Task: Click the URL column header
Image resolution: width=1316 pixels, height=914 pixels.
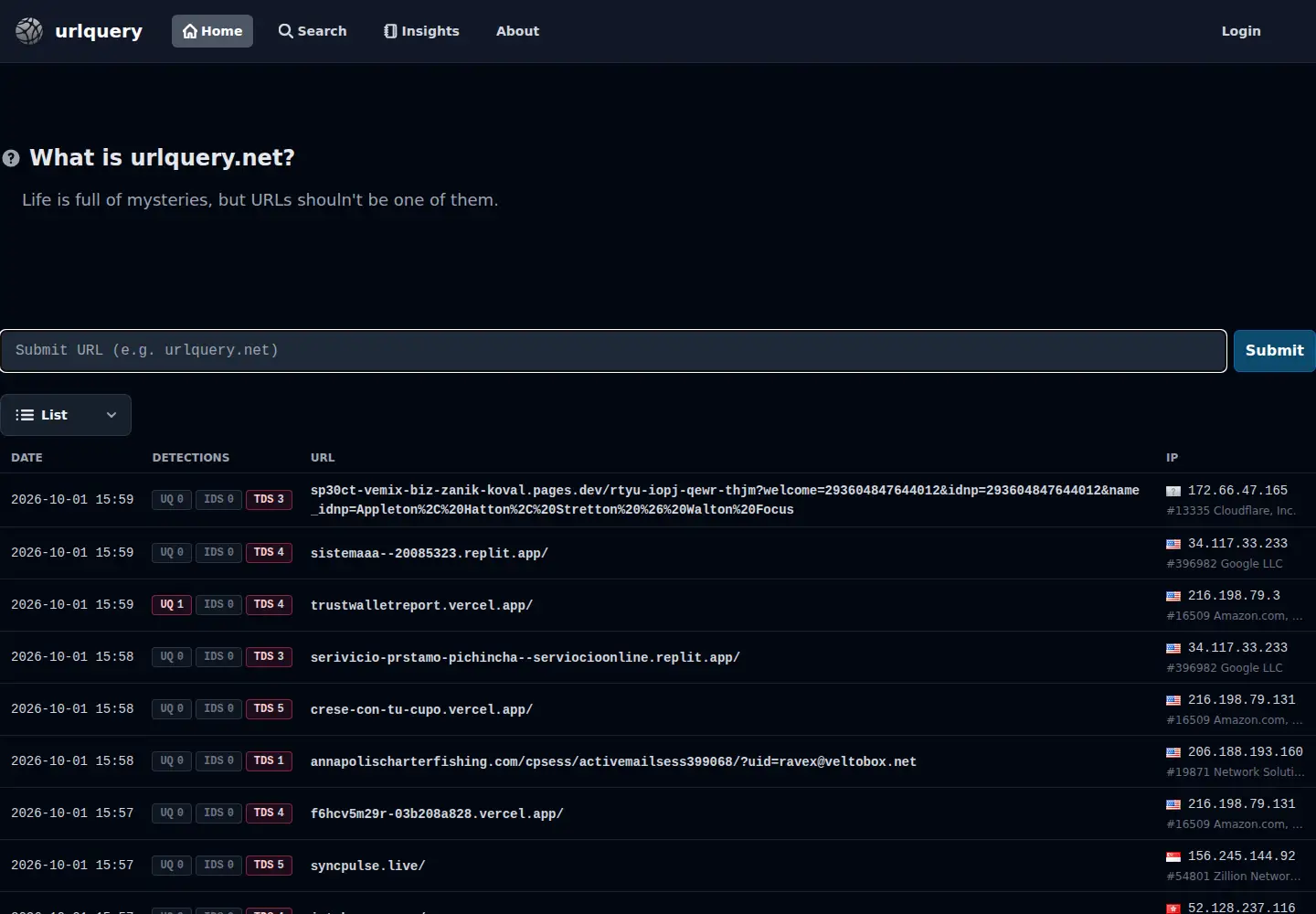Action: (x=323, y=458)
